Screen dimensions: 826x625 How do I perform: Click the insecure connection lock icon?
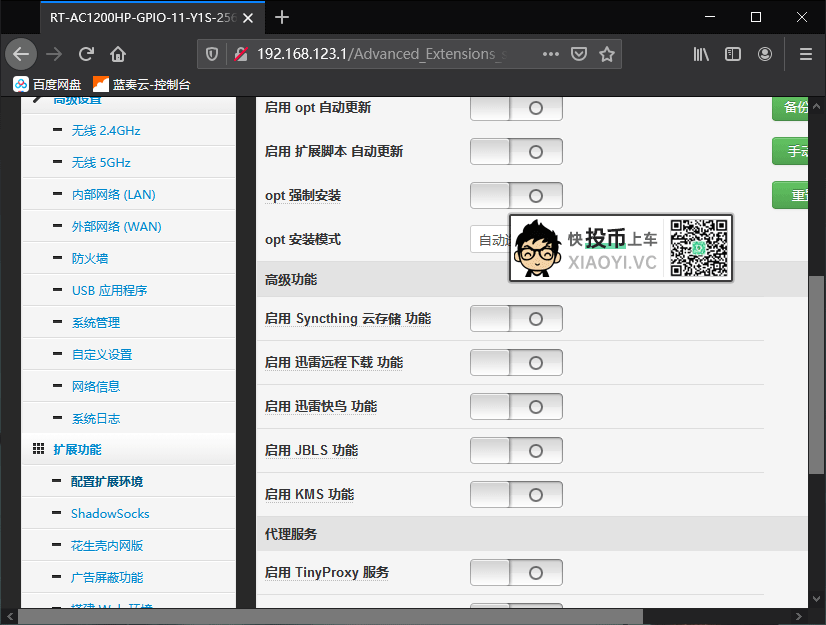coord(241,54)
